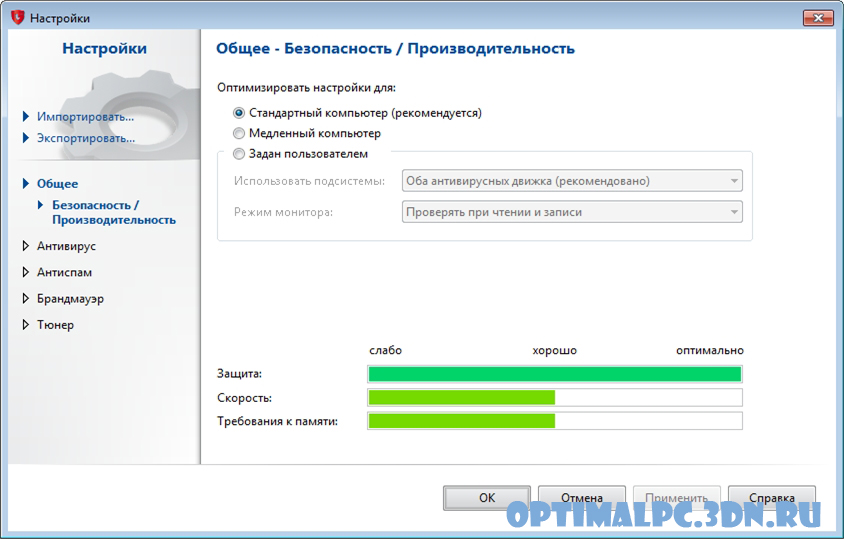Click arrow next to Безопасность / Производительность
Image resolution: width=844 pixels, height=539 pixels.
(x=40, y=205)
